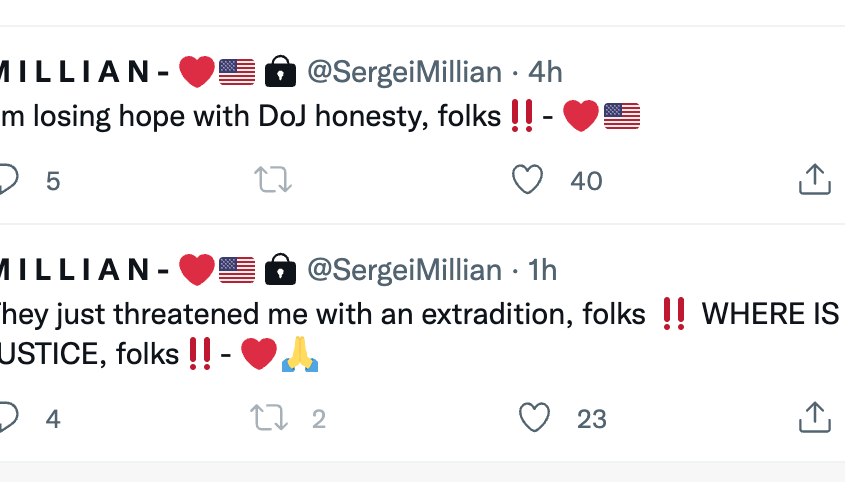Viewport: 845px width, 482px height.
Task: Reply to the 'threatened me with extradition' tweet
Action: coord(8,418)
